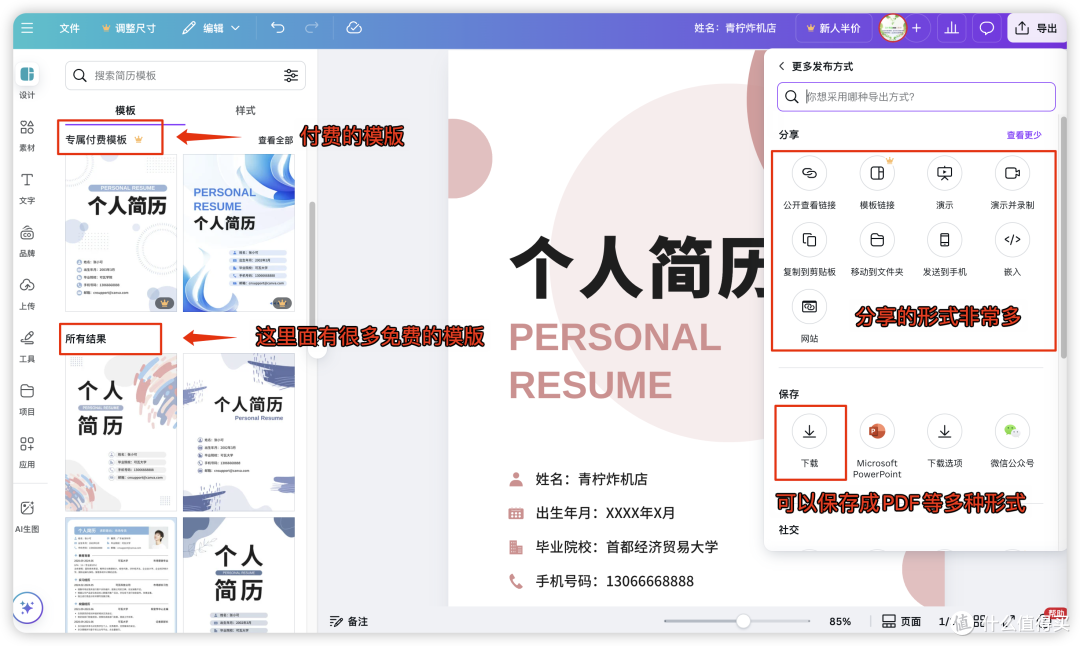Click 查看全部 for paid templates

276,140
